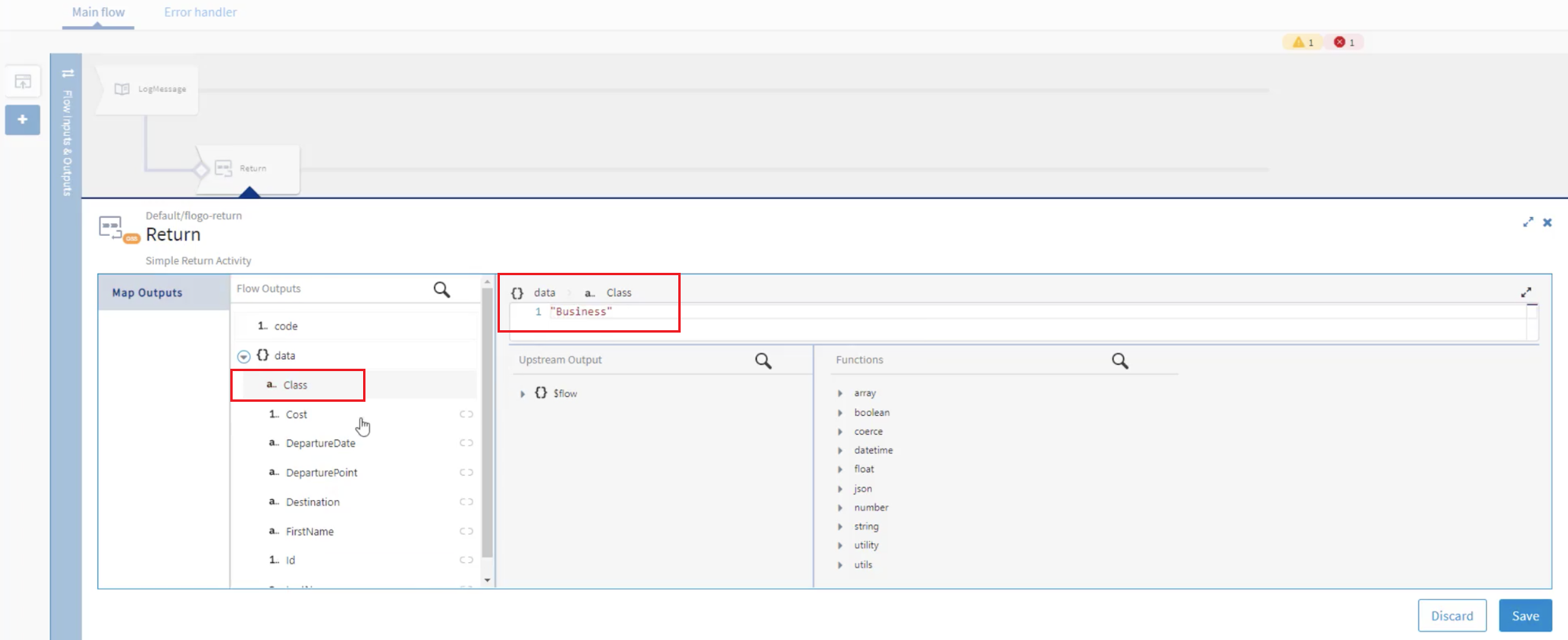The width and height of the screenshot is (1568, 640).
Task: Expand the number functions category
Action: (840, 508)
